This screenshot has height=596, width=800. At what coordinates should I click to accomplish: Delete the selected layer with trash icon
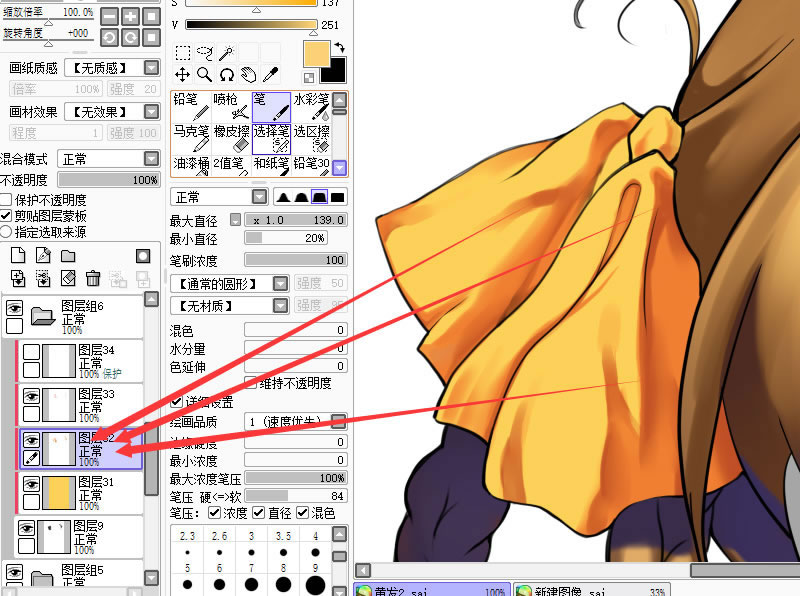93,279
